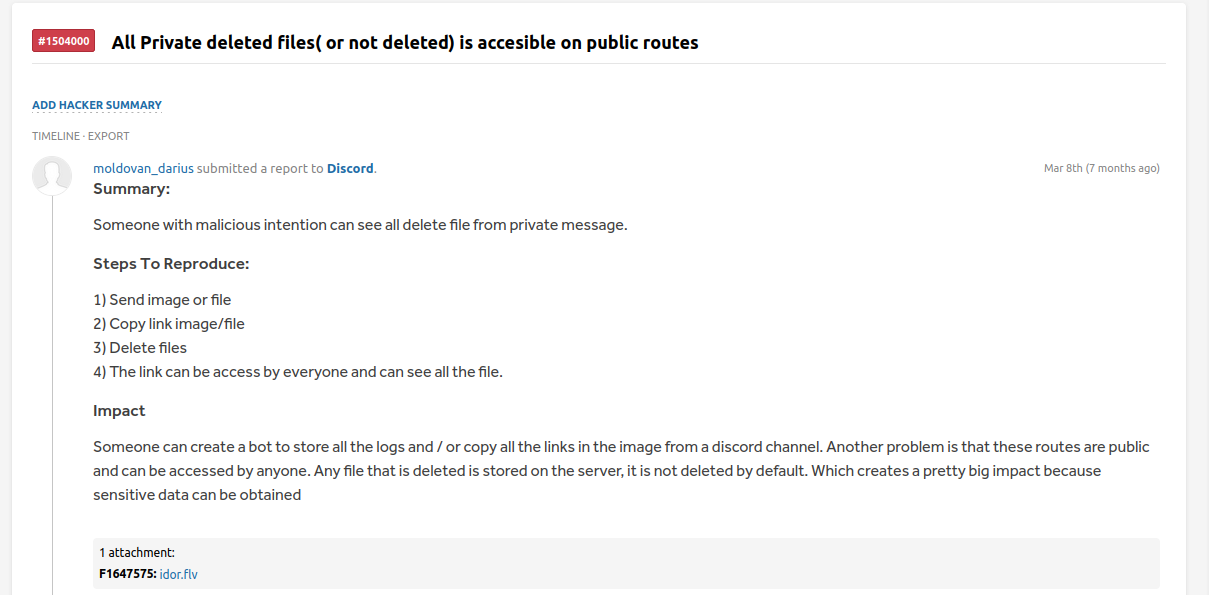The height and width of the screenshot is (595, 1209).
Task: Click the F1647575 attachment ID
Action: tap(127, 574)
